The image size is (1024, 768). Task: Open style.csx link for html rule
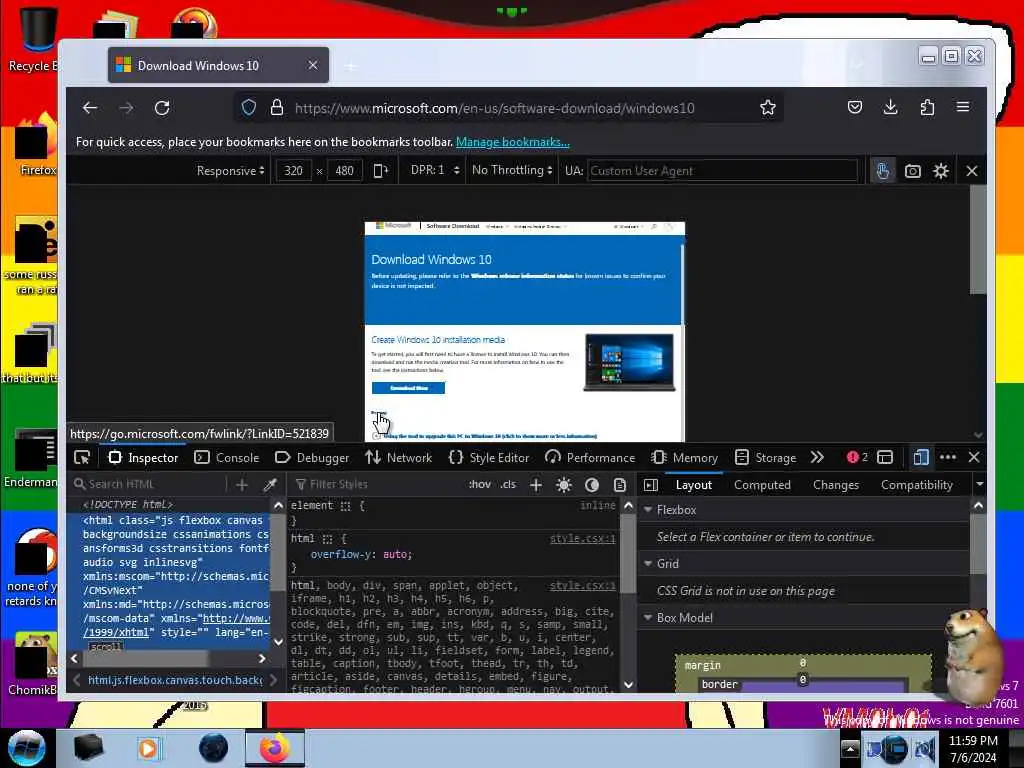[583, 538]
